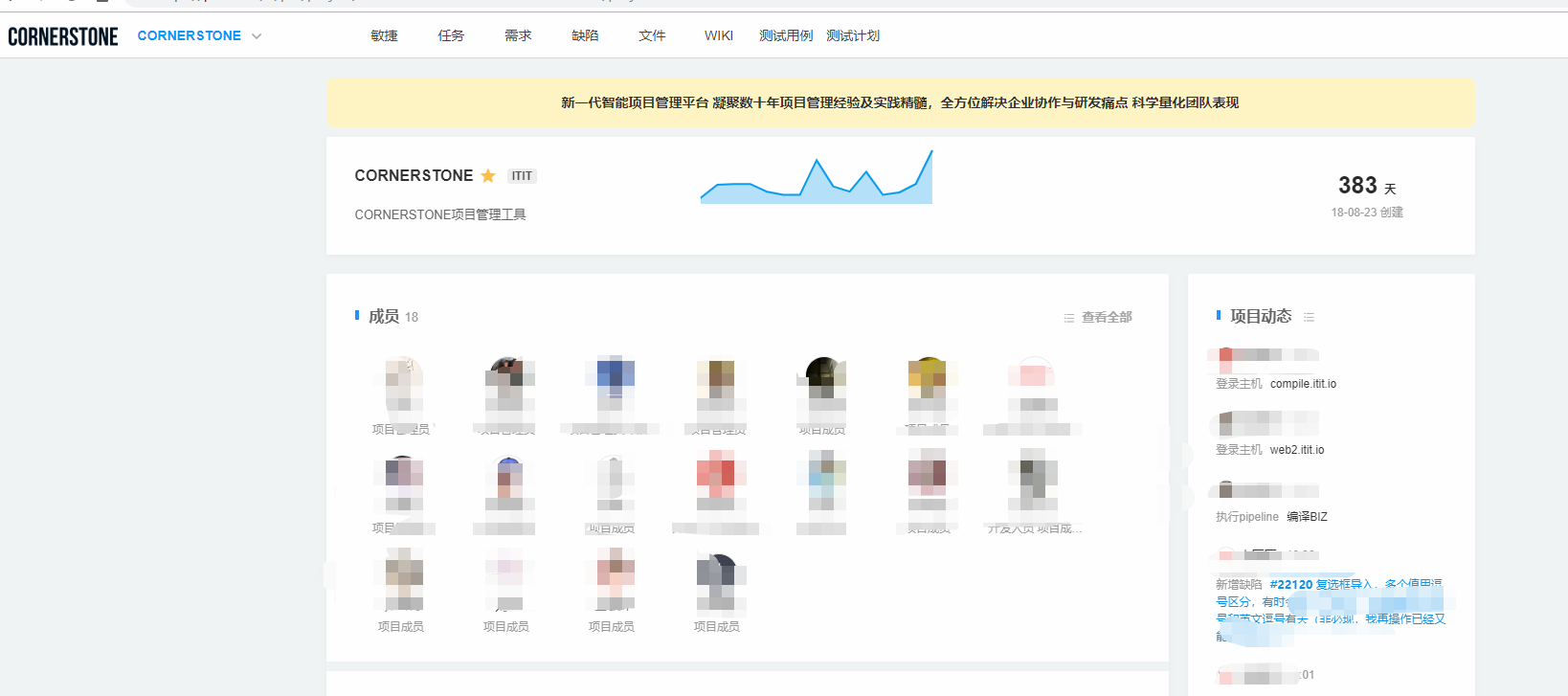Open the web2.itit.io activity entry
This screenshot has height=696, width=1568.
[1297, 450]
